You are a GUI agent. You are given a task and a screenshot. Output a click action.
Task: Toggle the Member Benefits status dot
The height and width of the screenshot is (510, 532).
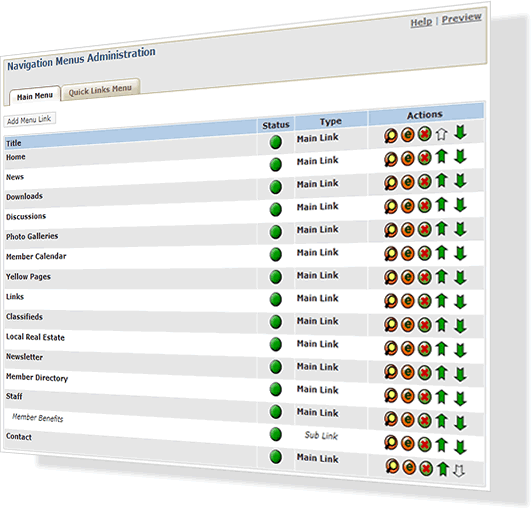pyautogui.click(x=276, y=434)
